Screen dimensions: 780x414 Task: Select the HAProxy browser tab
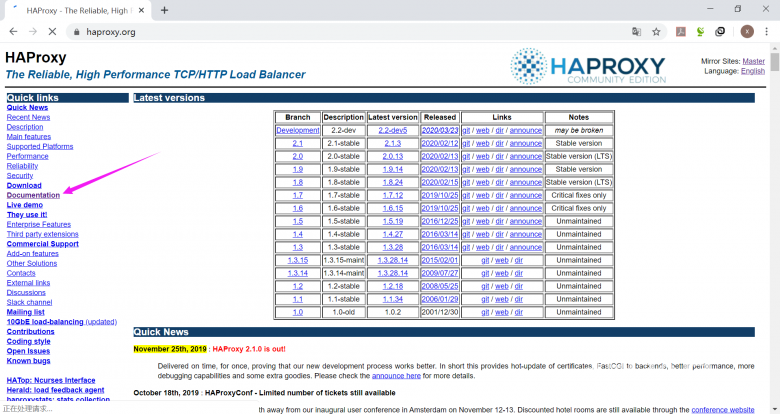tap(78, 10)
